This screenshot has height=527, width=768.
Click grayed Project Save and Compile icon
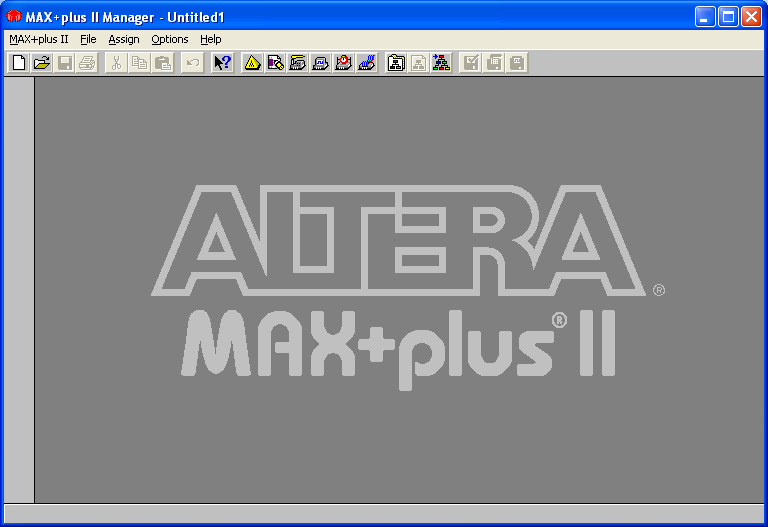tap(494, 63)
